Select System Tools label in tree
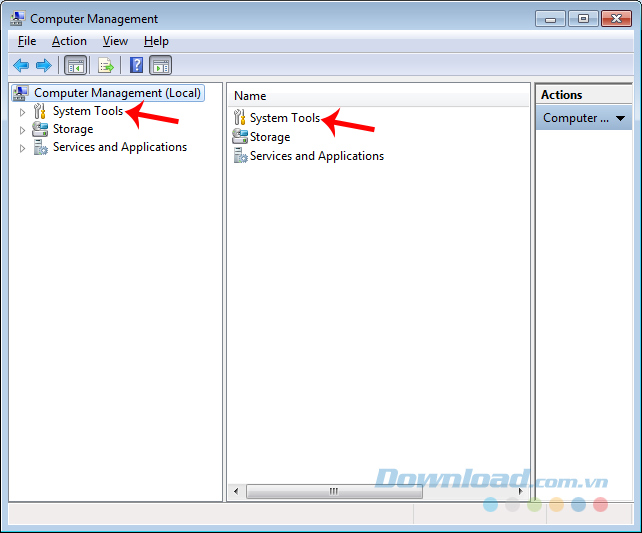The image size is (642, 533). [x=88, y=111]
